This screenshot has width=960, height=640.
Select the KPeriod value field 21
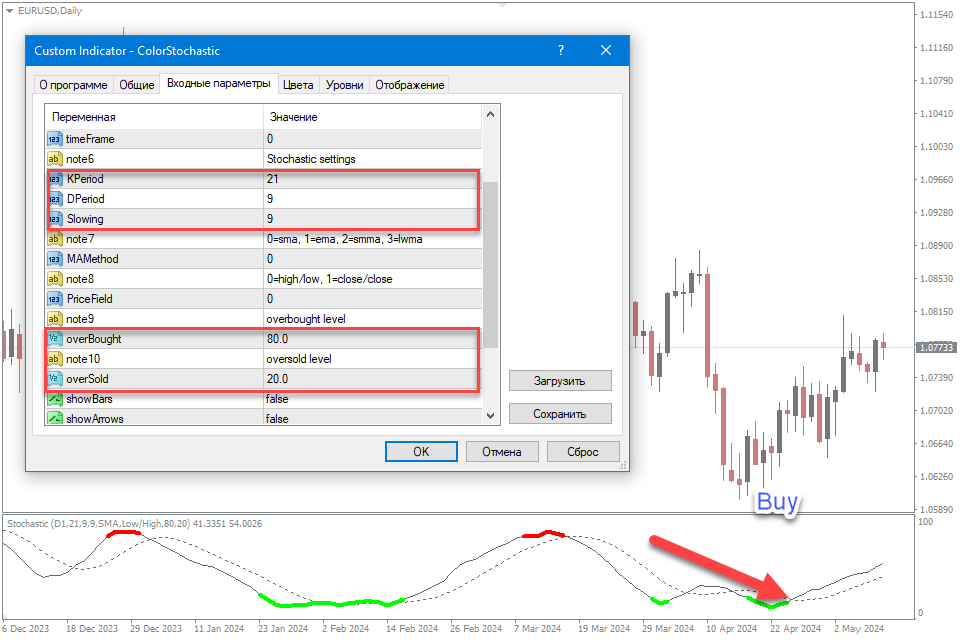(370, 179)
